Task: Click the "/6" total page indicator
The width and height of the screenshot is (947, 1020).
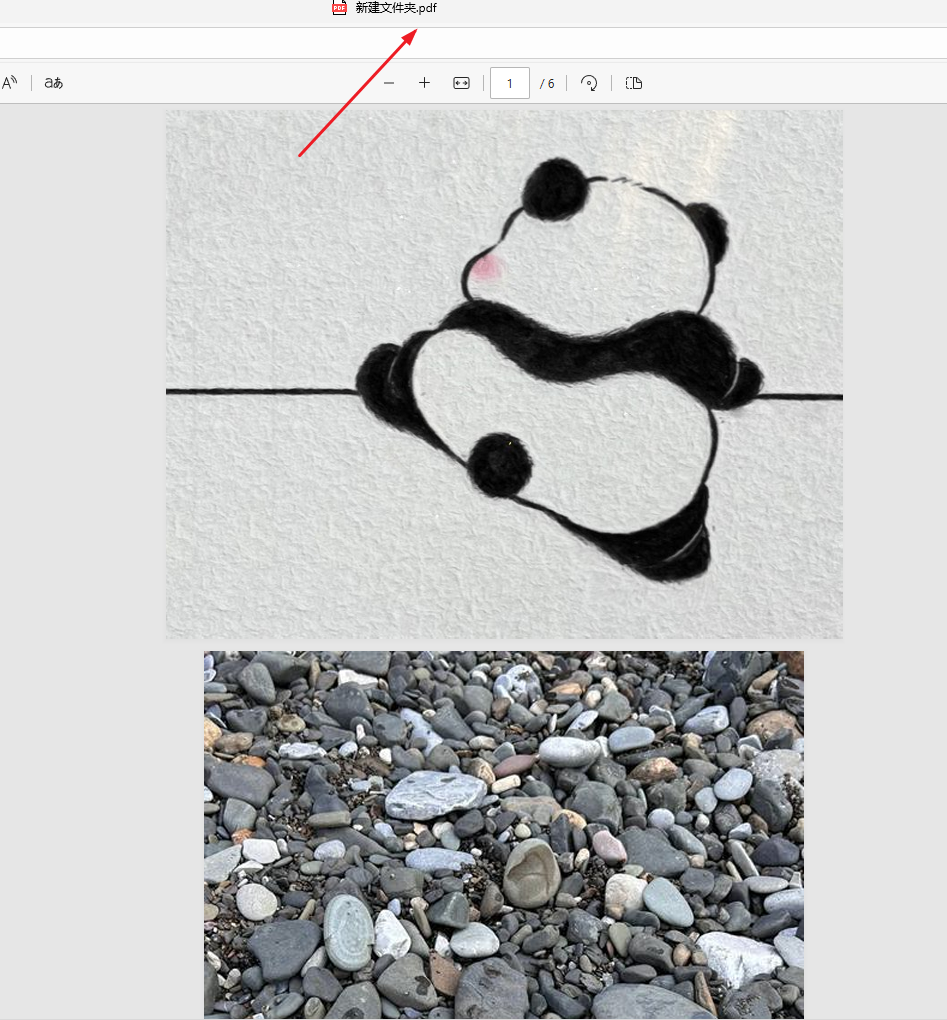Action: point(547,83)
